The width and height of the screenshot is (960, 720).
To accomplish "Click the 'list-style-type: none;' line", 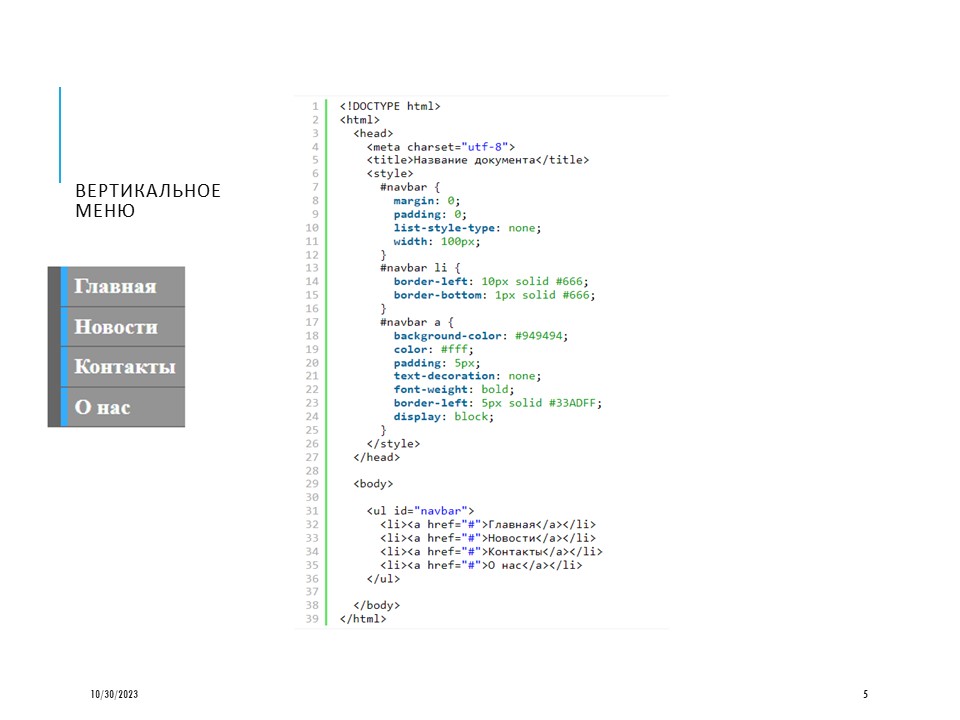I will point(467,228).
